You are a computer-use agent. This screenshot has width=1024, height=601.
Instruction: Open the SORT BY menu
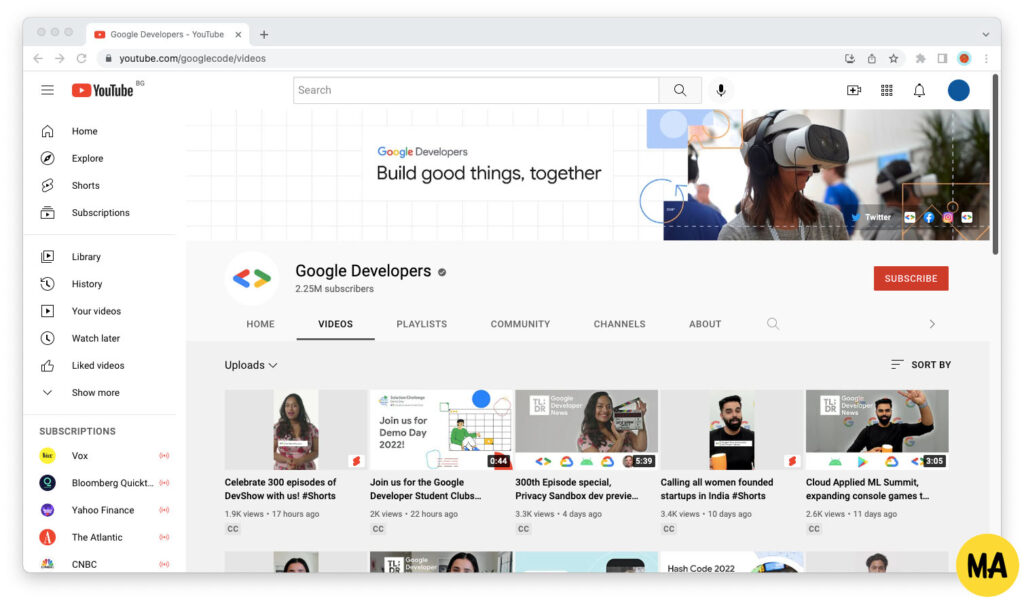click(x=921, y=365)
